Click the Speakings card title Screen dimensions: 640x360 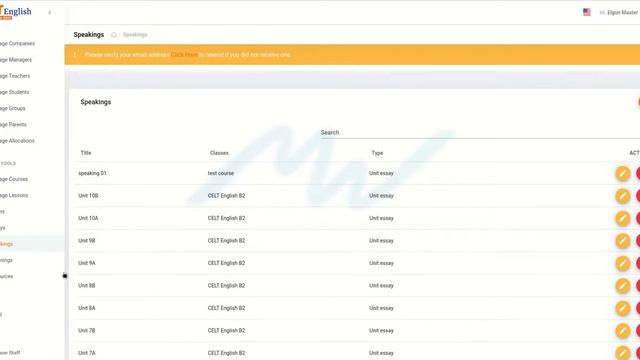click(x=96, y=102)
